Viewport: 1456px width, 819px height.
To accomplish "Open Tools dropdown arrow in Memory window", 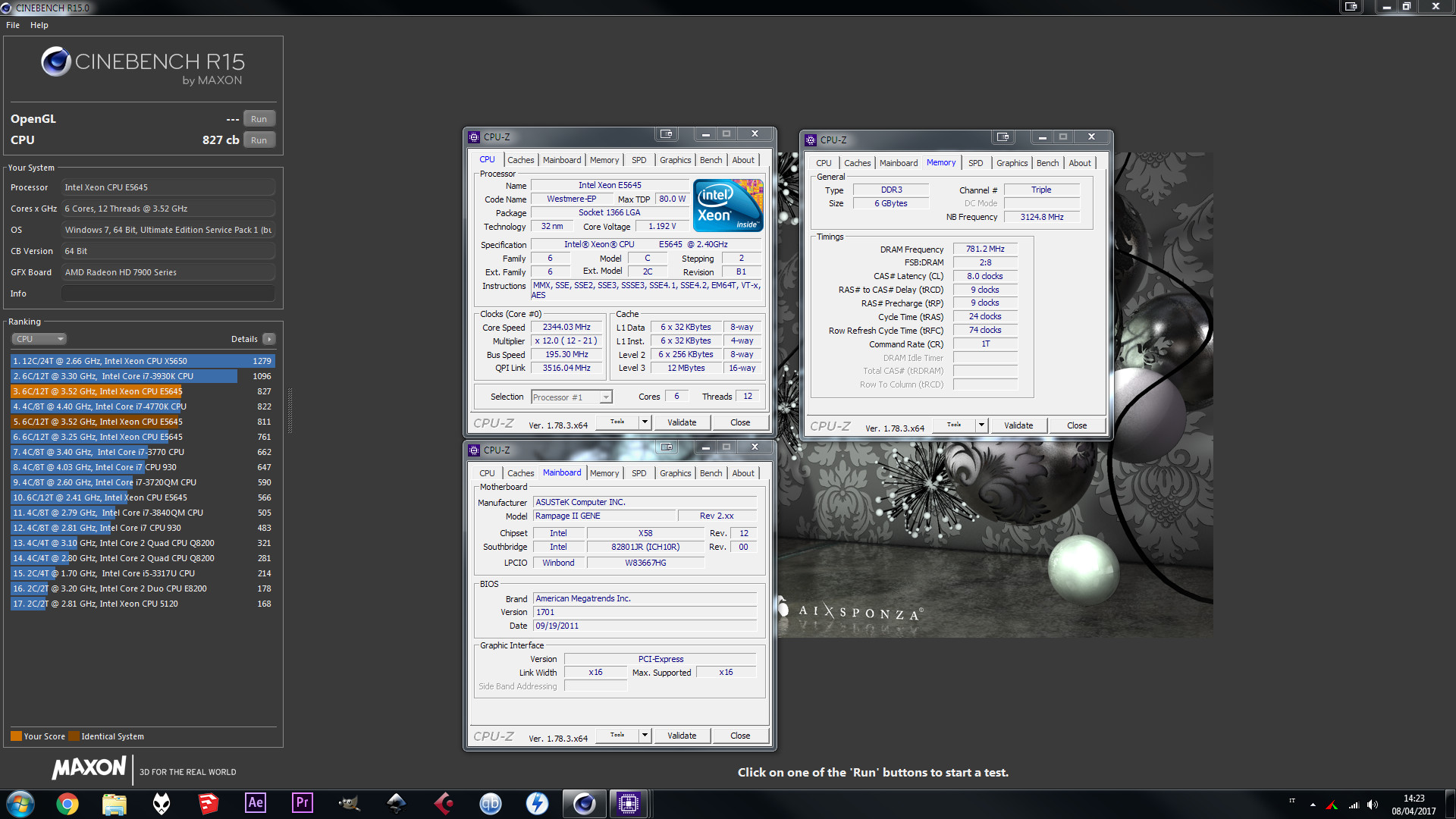I will [981, 425].
